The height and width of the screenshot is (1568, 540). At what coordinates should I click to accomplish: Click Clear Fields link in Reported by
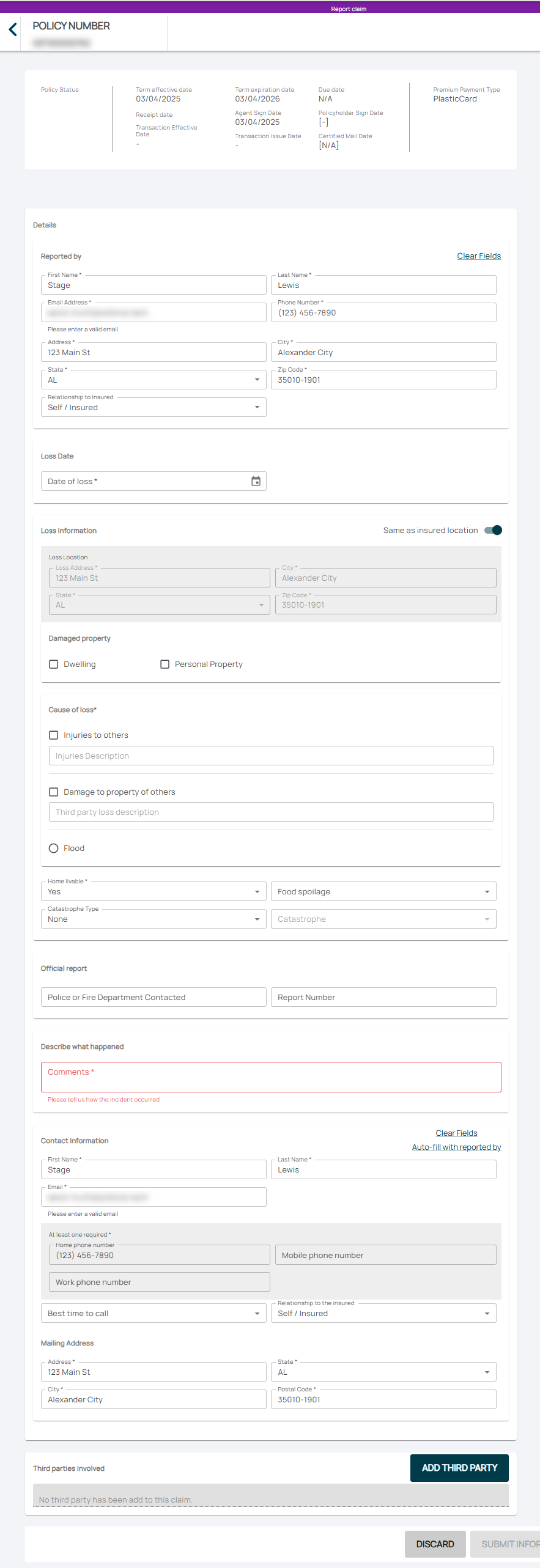pyautogui.click(x=478, y=256)
